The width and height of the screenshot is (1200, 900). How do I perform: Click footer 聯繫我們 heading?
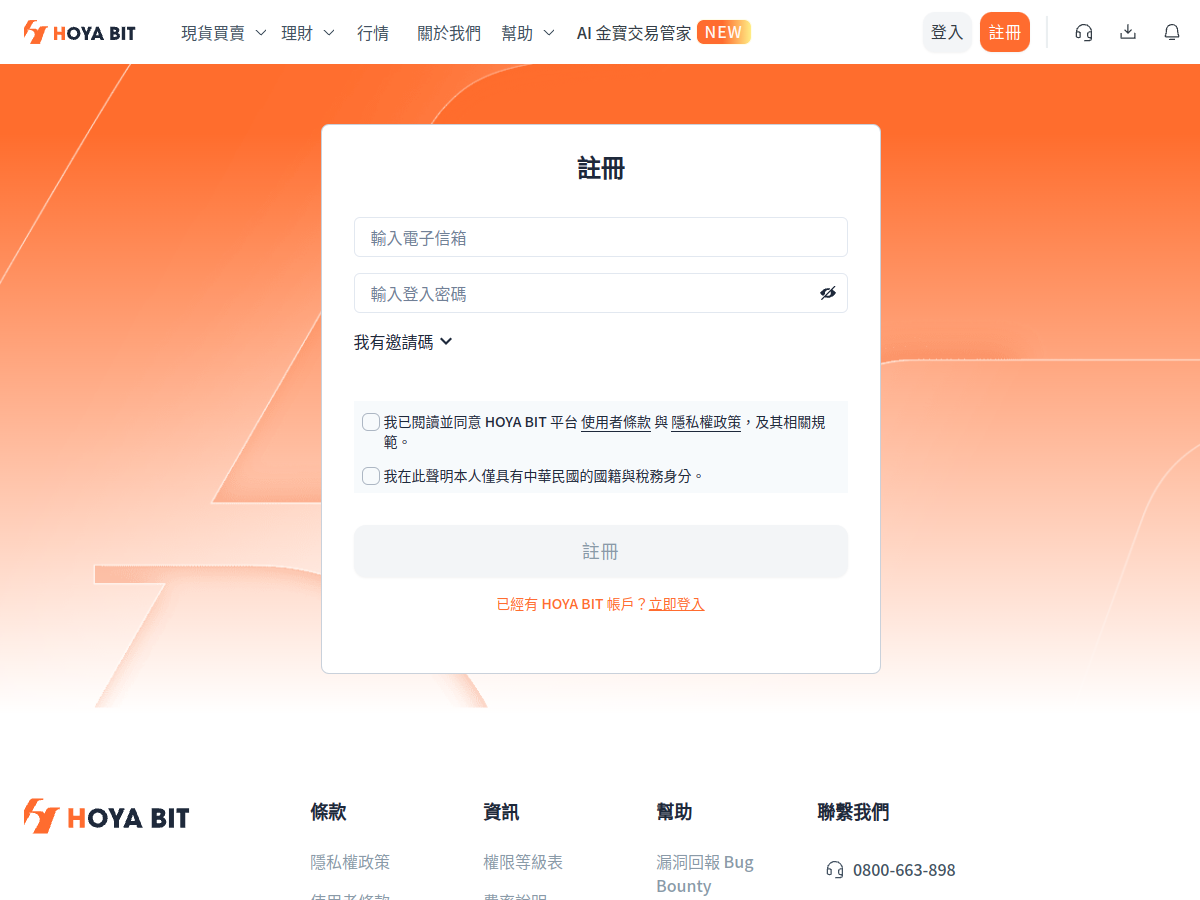(x=853, y=812)
